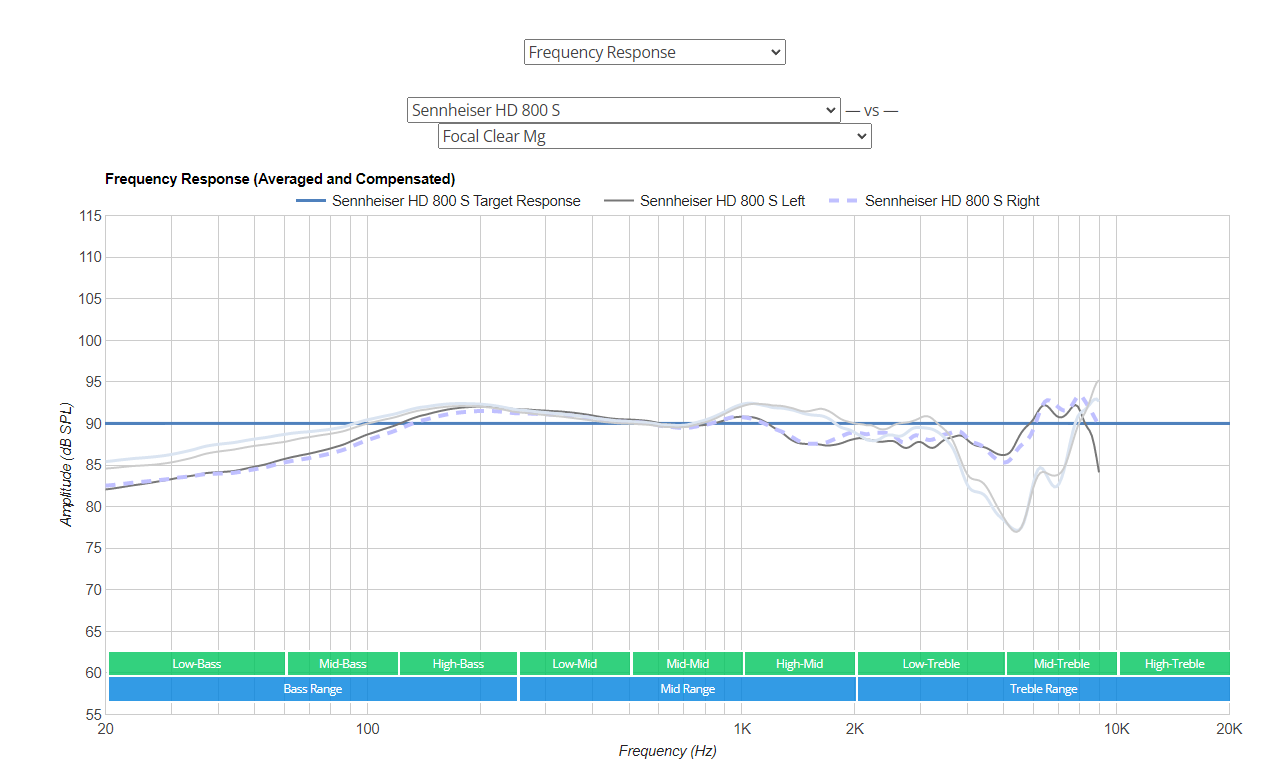Select the Low-Bass frequency band
This screenshot has height=772, width=1288.
coord(197,664)
